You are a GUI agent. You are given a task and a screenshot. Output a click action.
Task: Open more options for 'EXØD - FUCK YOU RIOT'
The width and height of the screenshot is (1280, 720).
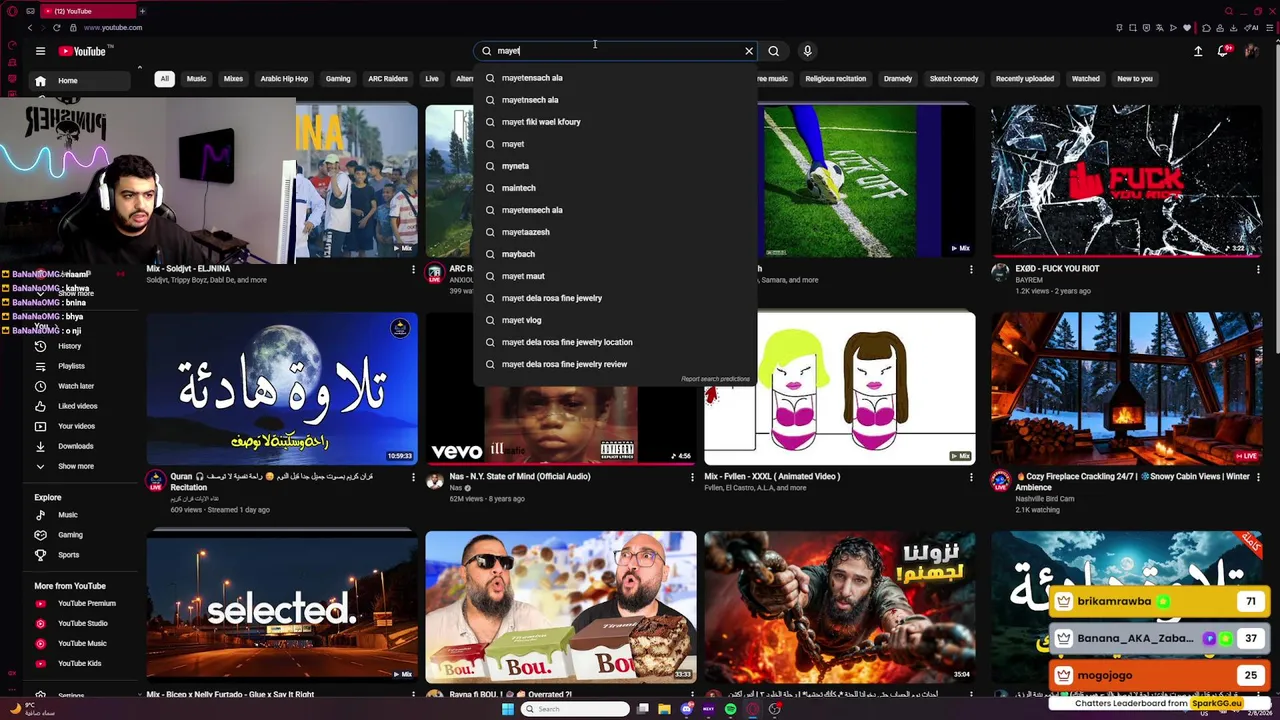click(1258, 269)
